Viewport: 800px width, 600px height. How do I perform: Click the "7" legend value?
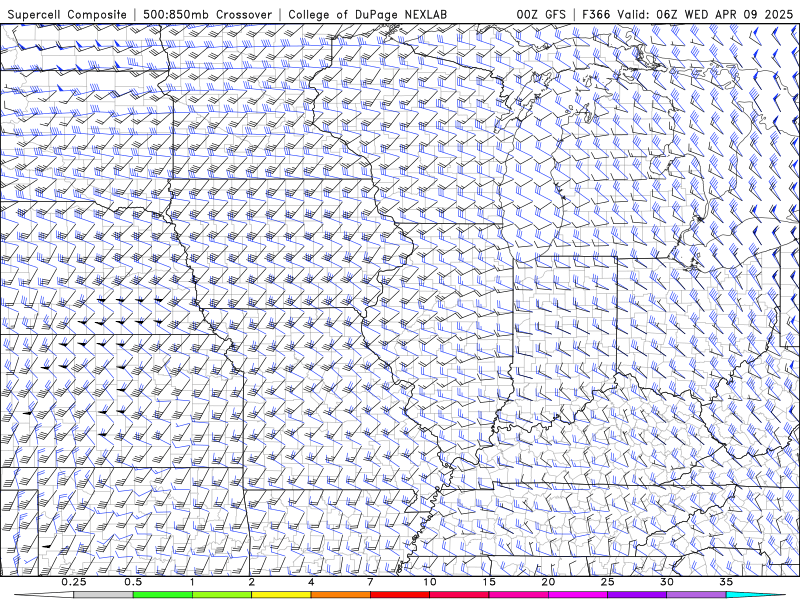[370, 582]
